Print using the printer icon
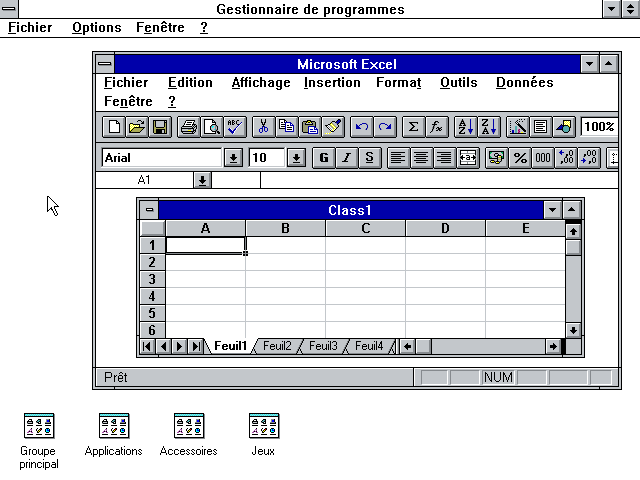Screen dimensions: 640x480 [189, 127]
